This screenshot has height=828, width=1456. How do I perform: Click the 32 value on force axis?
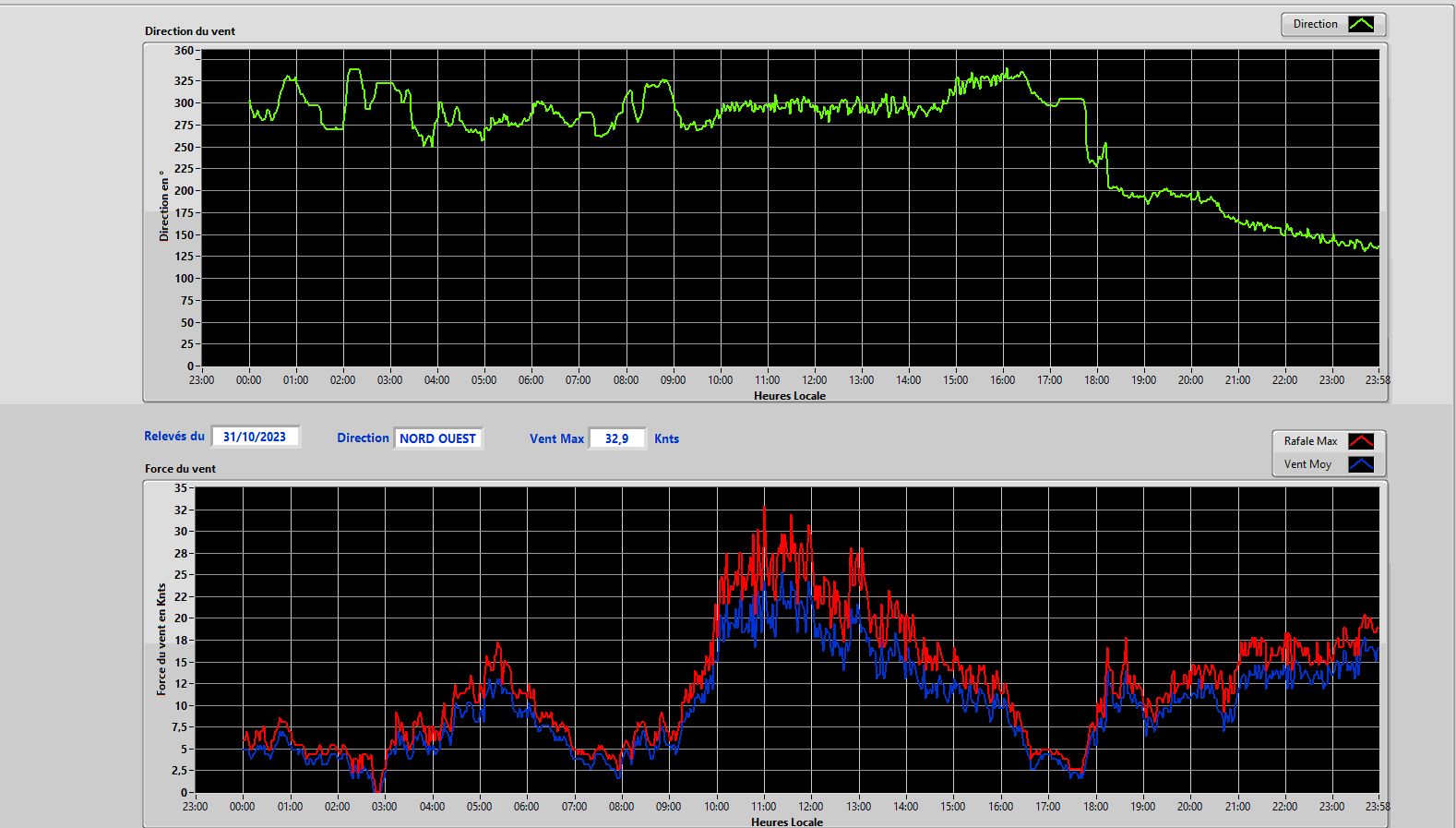[181, 510]
